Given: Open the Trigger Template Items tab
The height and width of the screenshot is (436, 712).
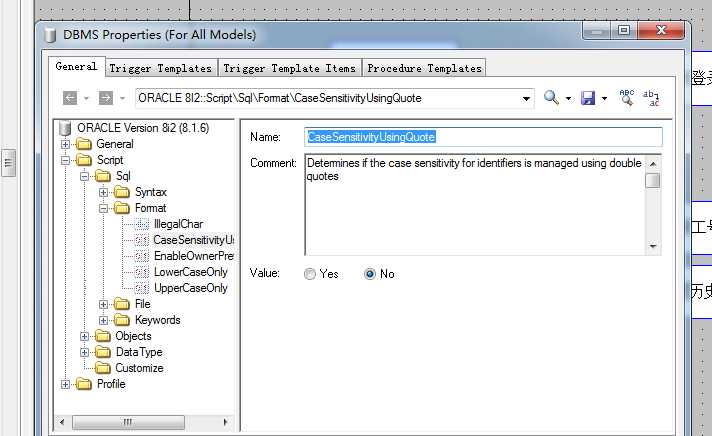Looking at the screenshot, I should coord(289,68).
